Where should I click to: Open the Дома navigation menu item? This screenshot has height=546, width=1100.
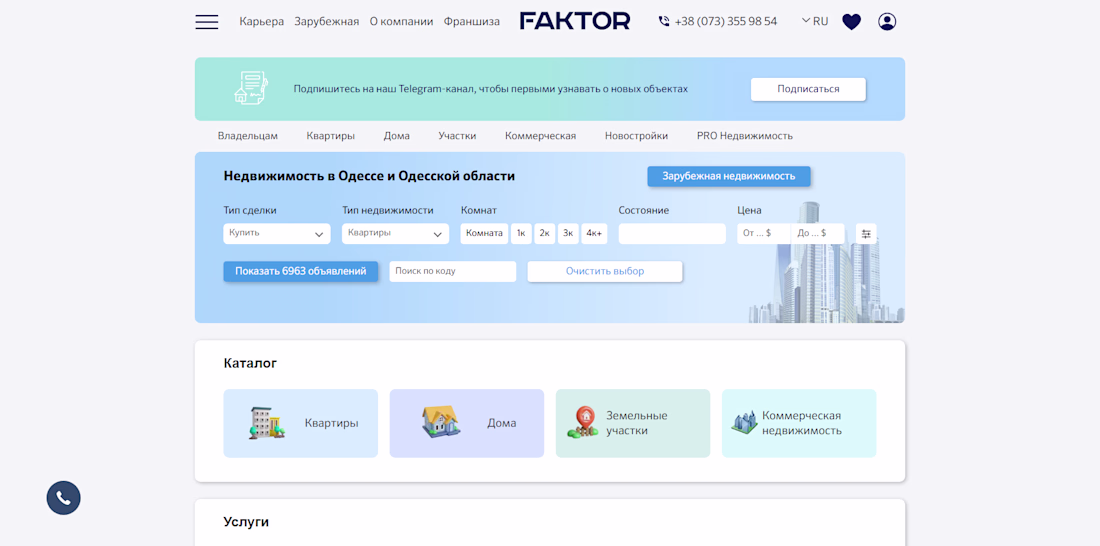(x=396, y=136)
